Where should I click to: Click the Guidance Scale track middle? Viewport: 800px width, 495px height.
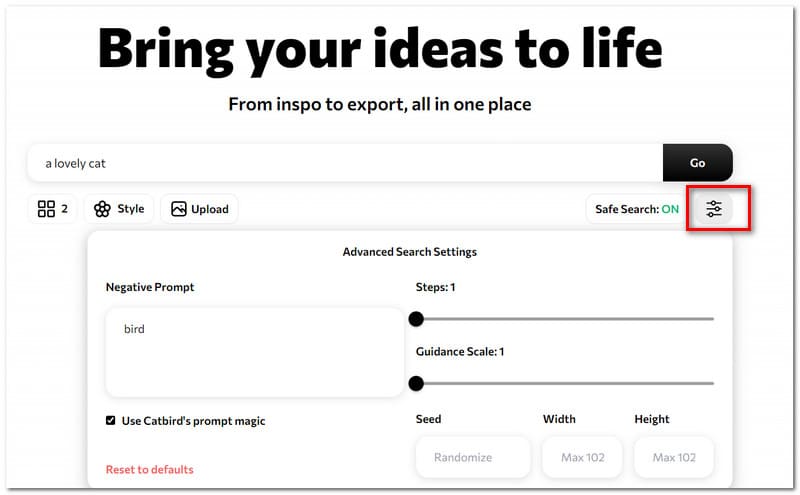tap(565, 383)
